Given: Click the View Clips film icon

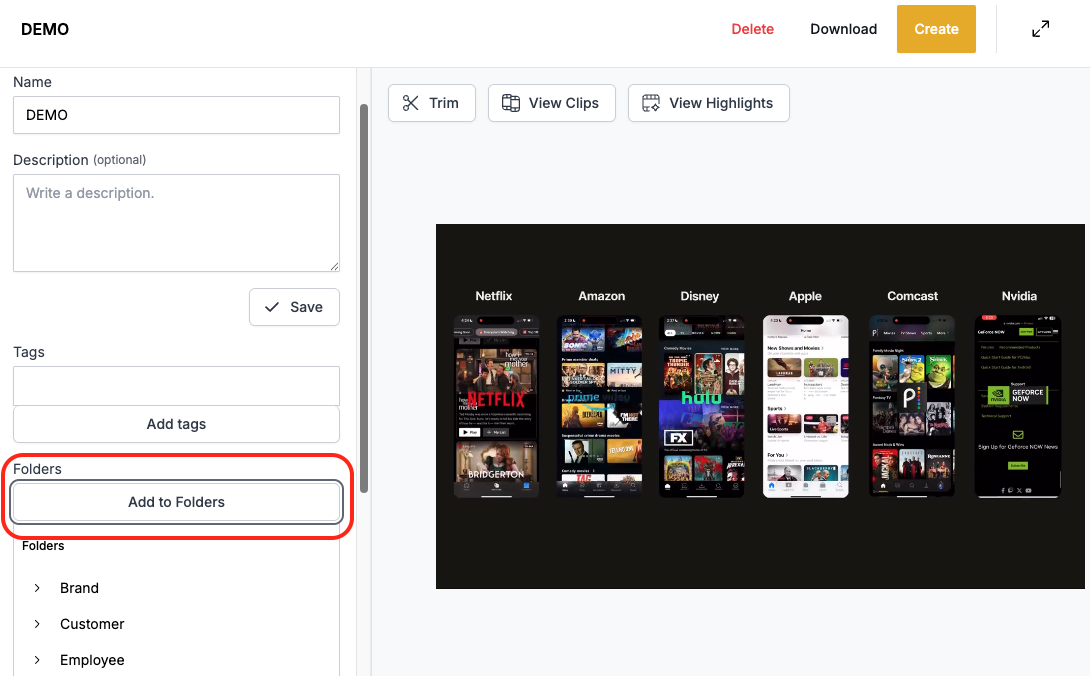Looking at the screenshot, I should [511, 103].
